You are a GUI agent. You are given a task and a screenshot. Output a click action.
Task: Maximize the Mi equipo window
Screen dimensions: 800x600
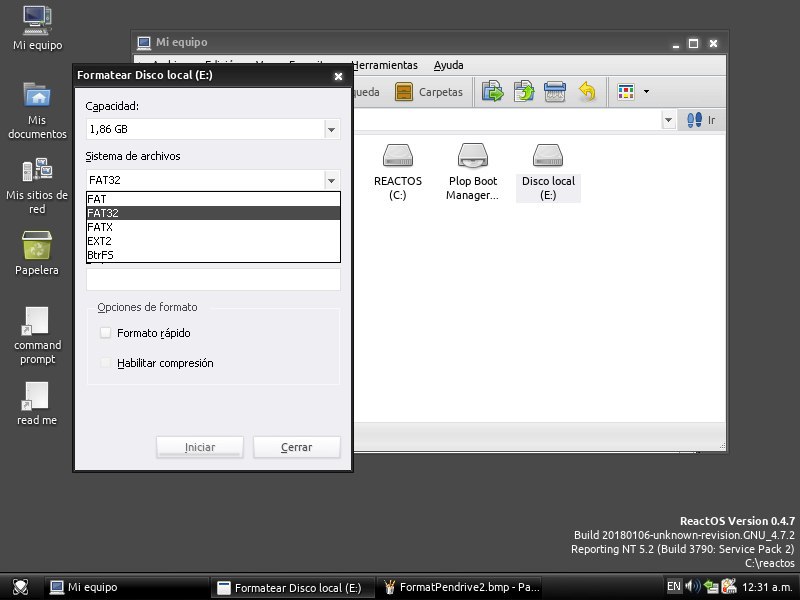click(693, 44)
